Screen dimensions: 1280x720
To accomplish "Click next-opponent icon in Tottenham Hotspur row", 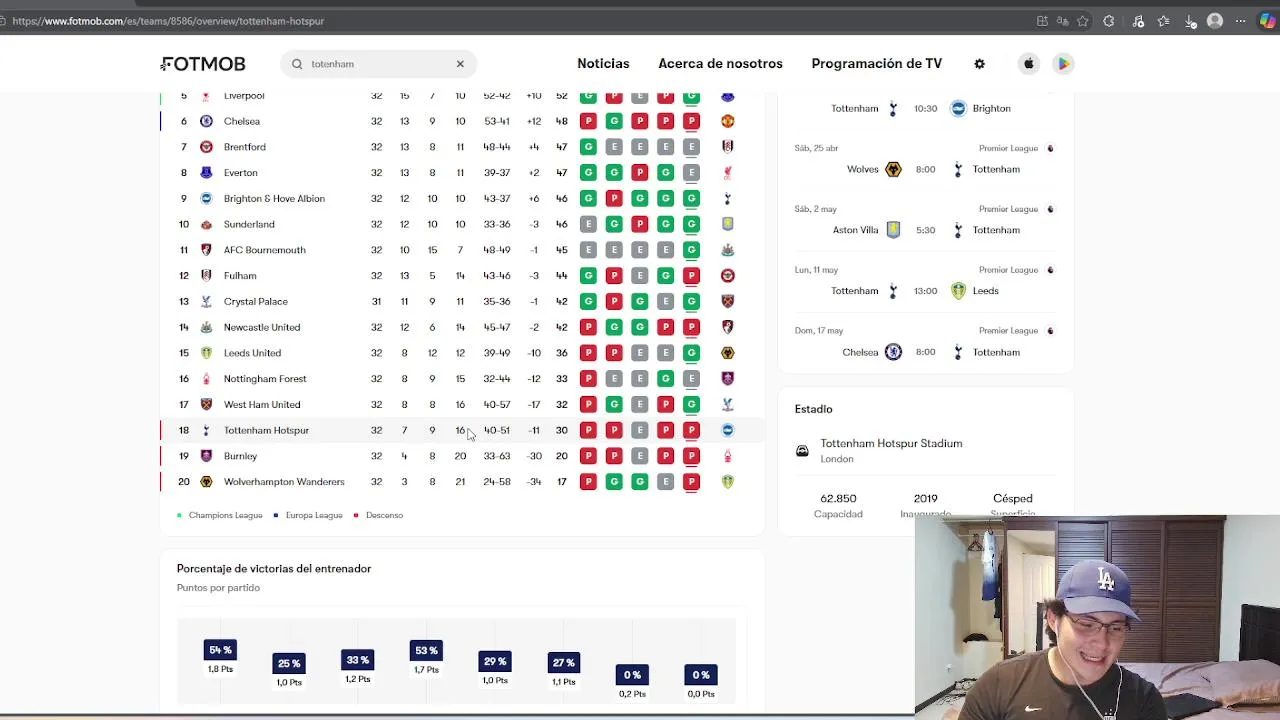I will click(727, 430).
